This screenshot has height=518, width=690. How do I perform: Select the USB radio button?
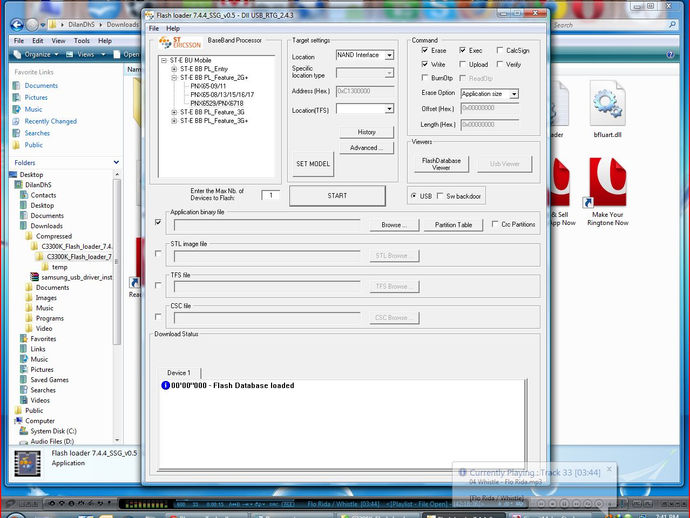point(414,196)
